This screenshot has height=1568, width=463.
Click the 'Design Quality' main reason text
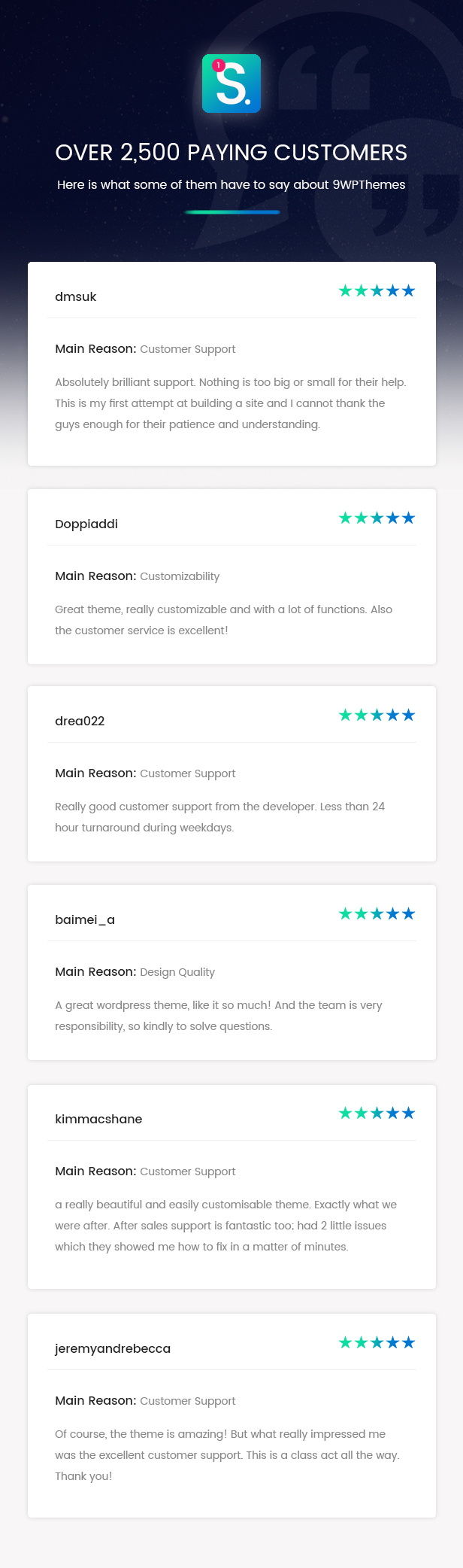click(x=177, y=972)
